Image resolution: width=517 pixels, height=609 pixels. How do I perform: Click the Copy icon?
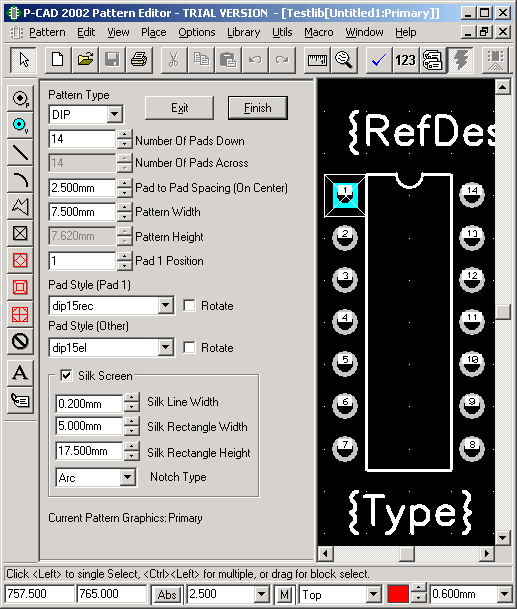[x=201, y=60]
